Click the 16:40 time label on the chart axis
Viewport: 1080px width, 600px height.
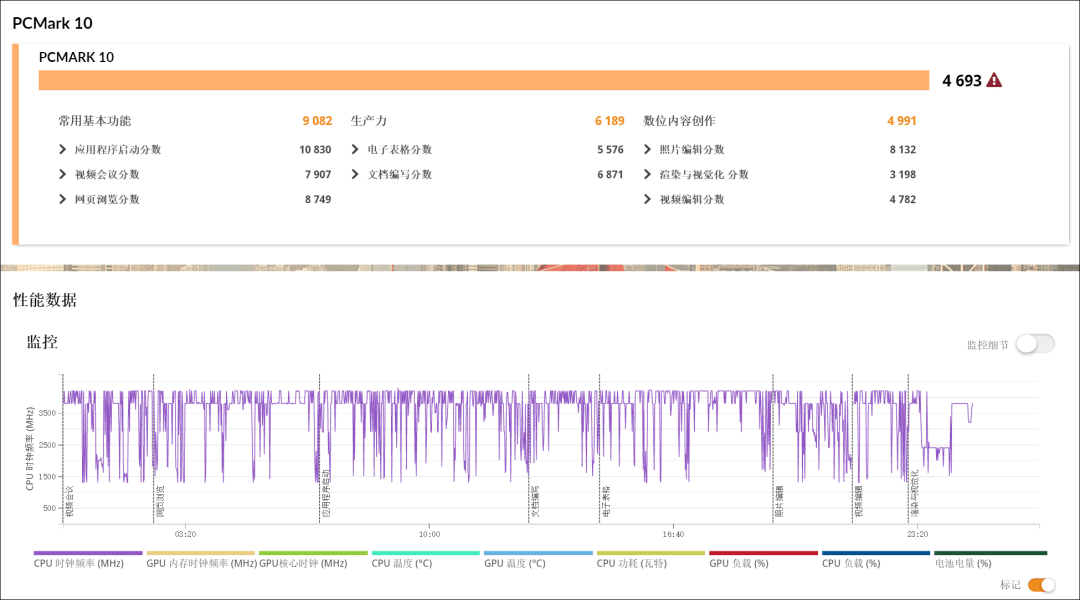pyautogui.click(x=673, y=534)
